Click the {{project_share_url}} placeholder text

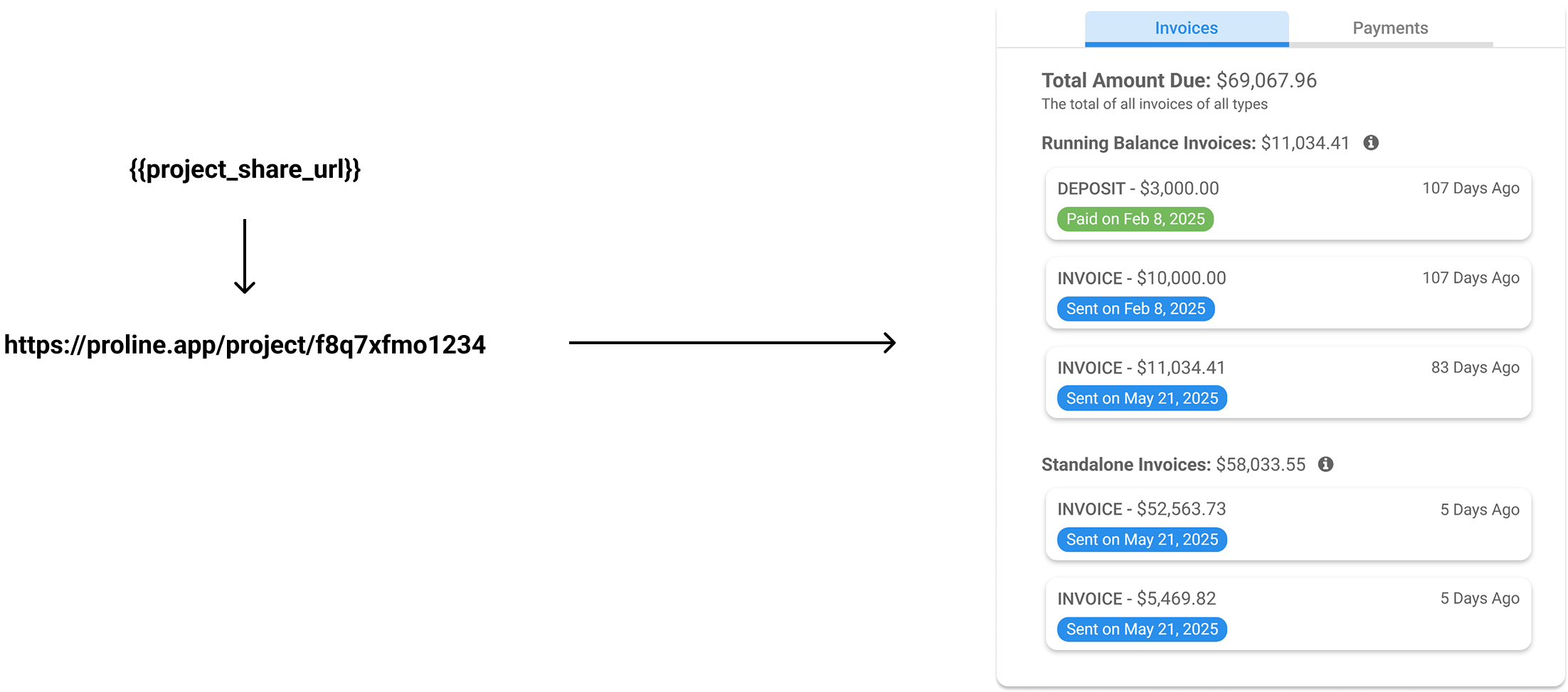245,169
